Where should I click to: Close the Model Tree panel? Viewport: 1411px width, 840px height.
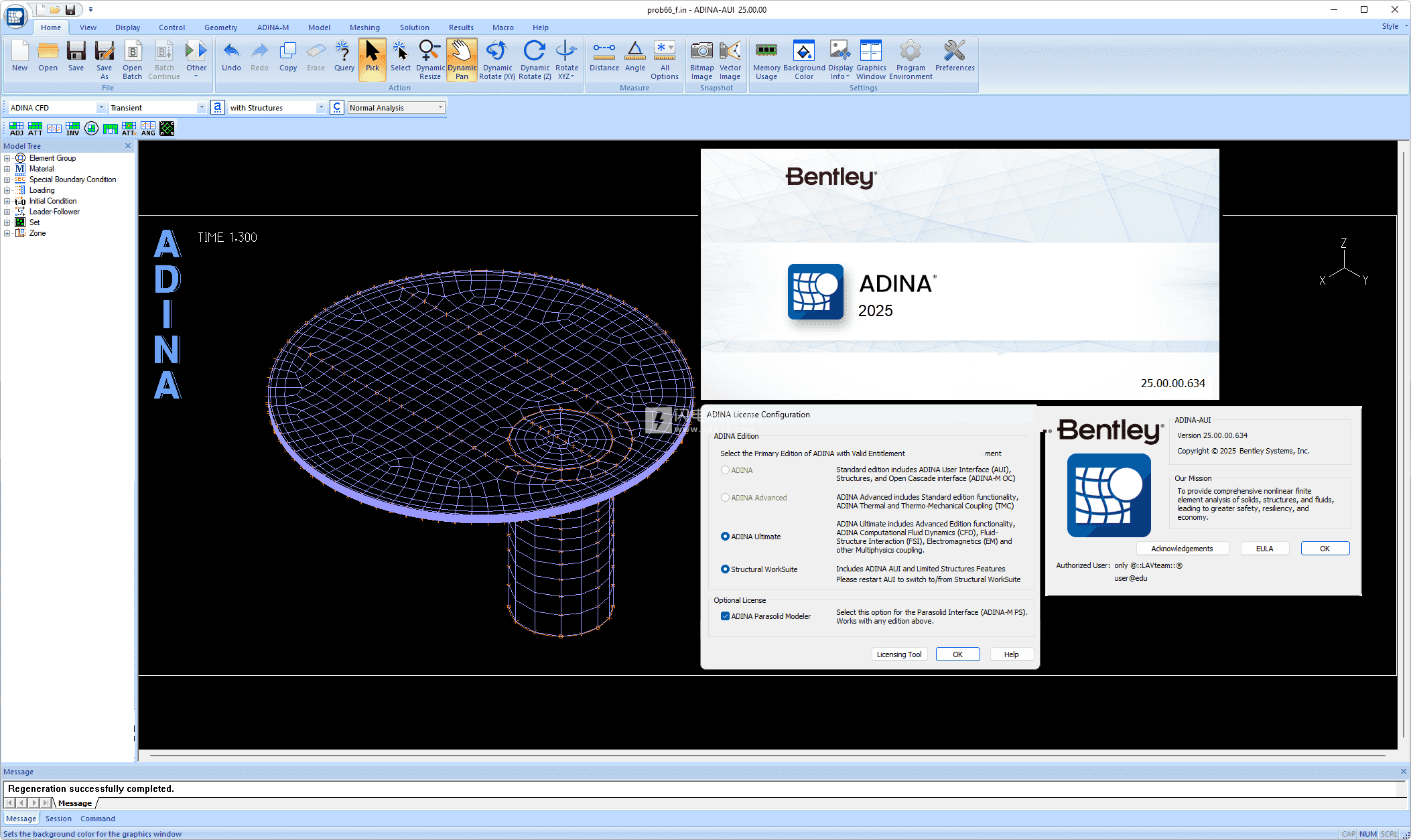pos(128,146)
